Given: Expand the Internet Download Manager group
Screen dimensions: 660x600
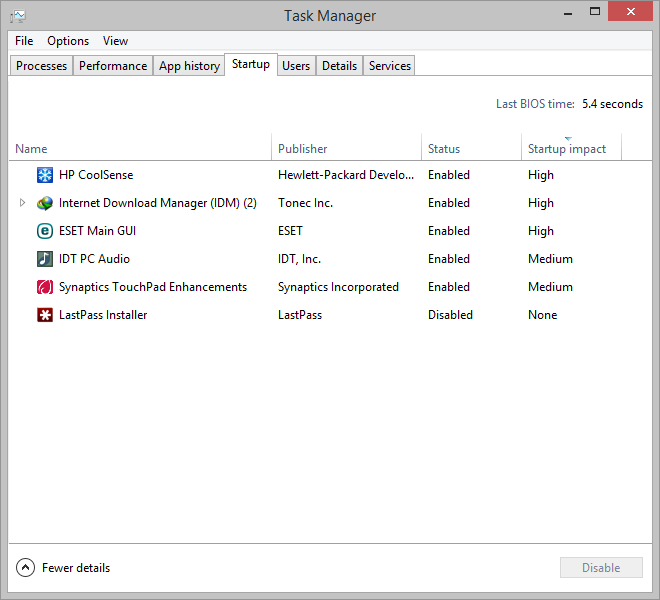Looking at the screenshot, I should tap(22, 203).
